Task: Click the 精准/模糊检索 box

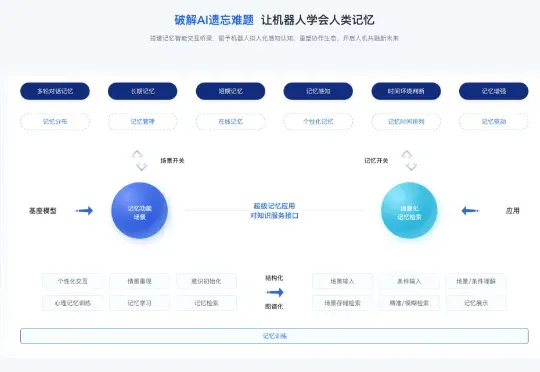Action: pyautogui.click(x=409, y=303)
